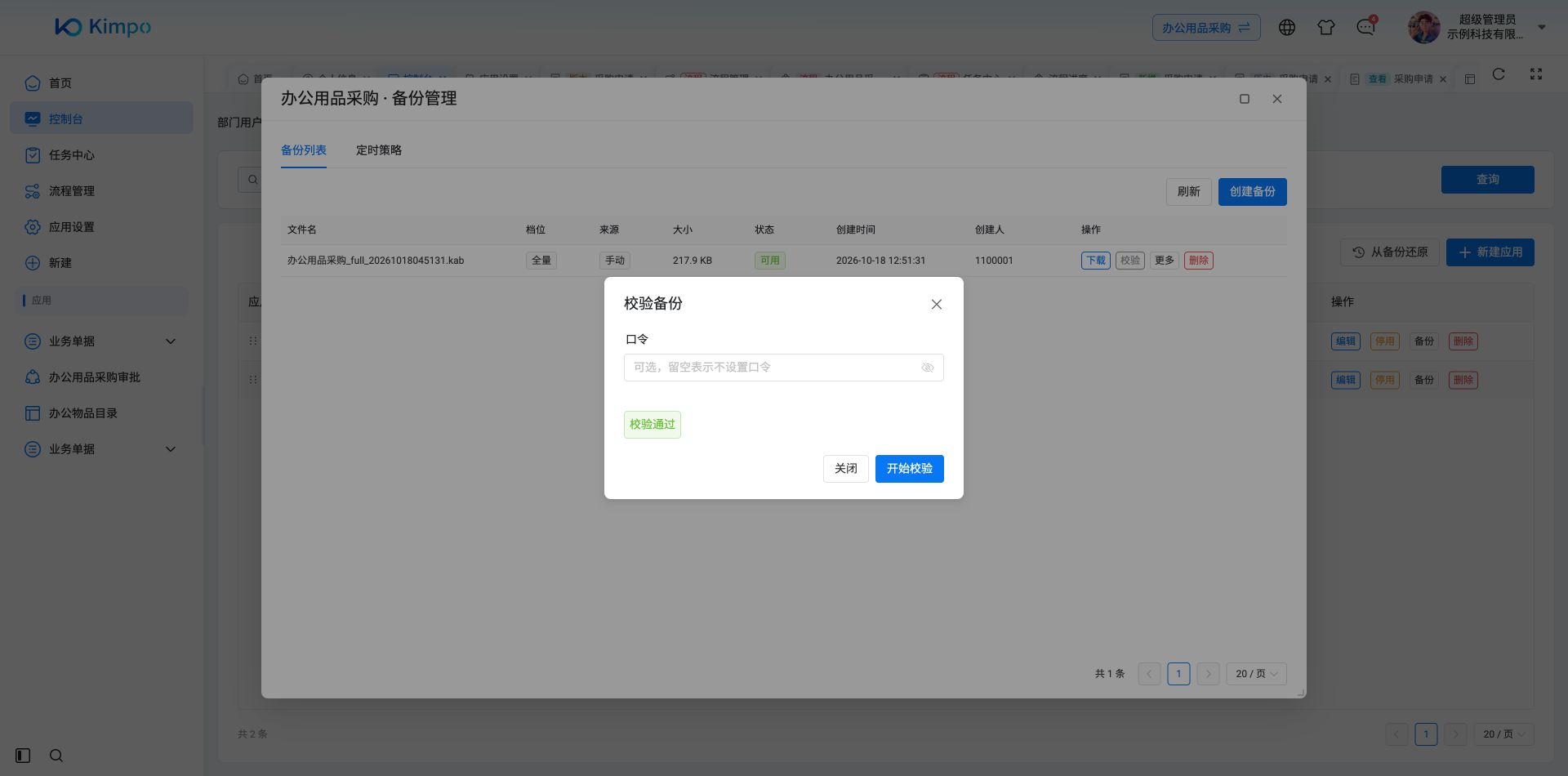The image size is (1568, 776).
Task: Open 流程管理 in the sidebar
Action: coord(101,191)
